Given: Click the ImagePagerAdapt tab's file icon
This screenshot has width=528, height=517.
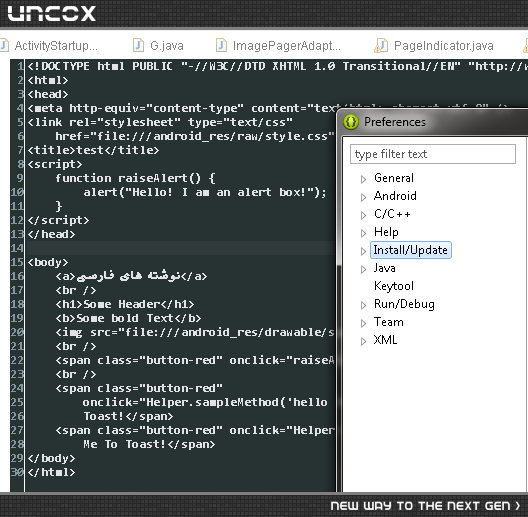Looking at the screenshot, I should coord(221,45).
